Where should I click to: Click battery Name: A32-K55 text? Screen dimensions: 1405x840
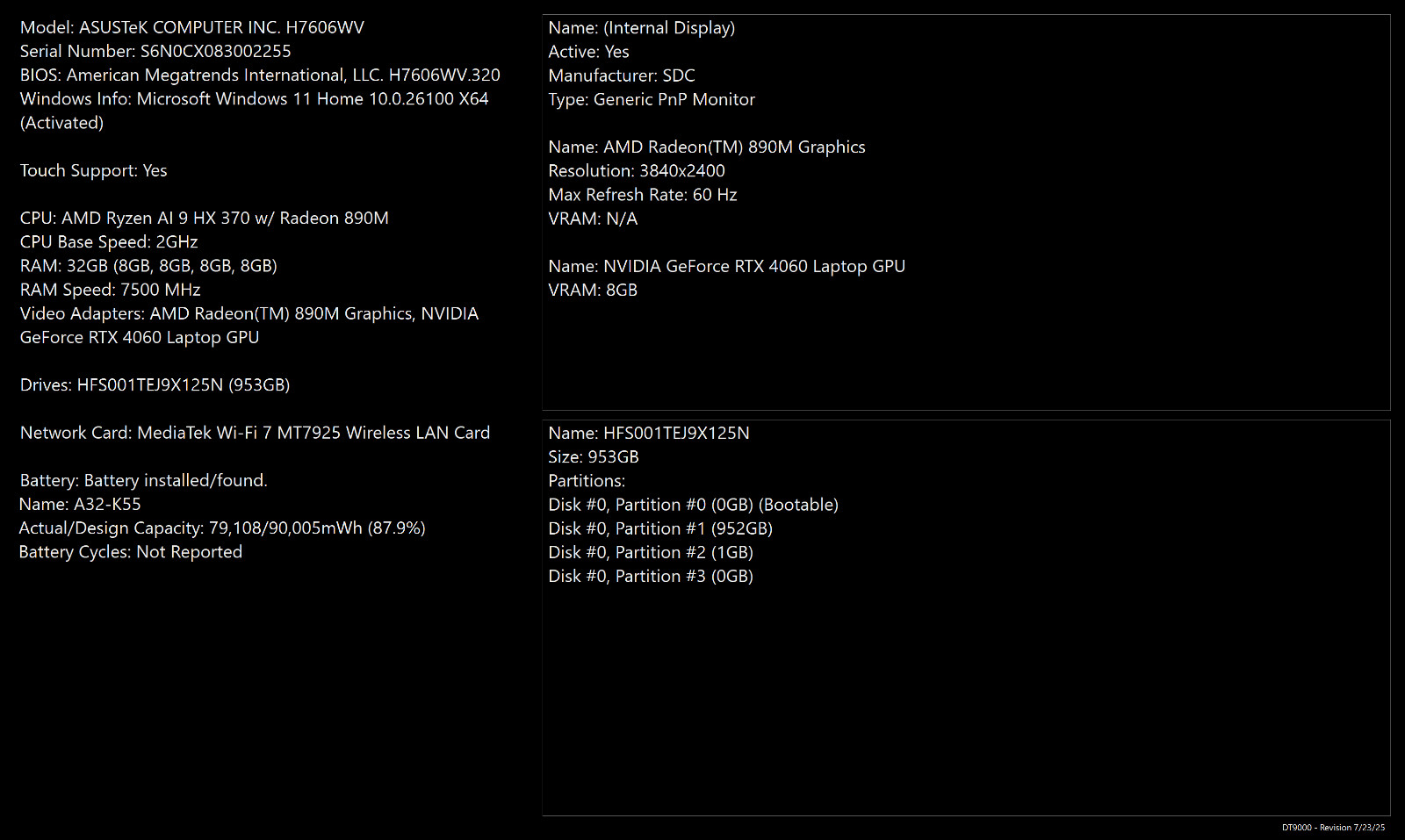pos(80,504)
